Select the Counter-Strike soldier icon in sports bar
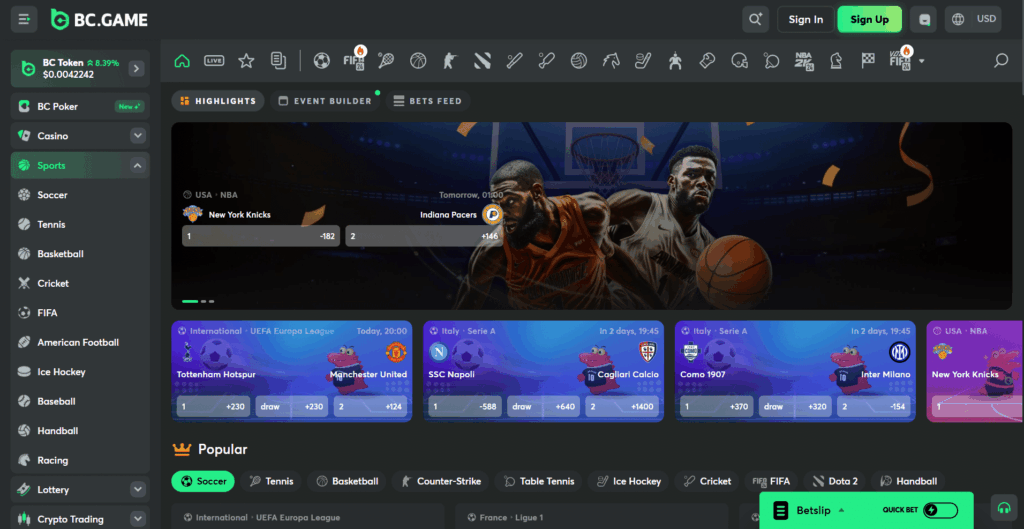Screen dimensions: 1024x529 450,61
